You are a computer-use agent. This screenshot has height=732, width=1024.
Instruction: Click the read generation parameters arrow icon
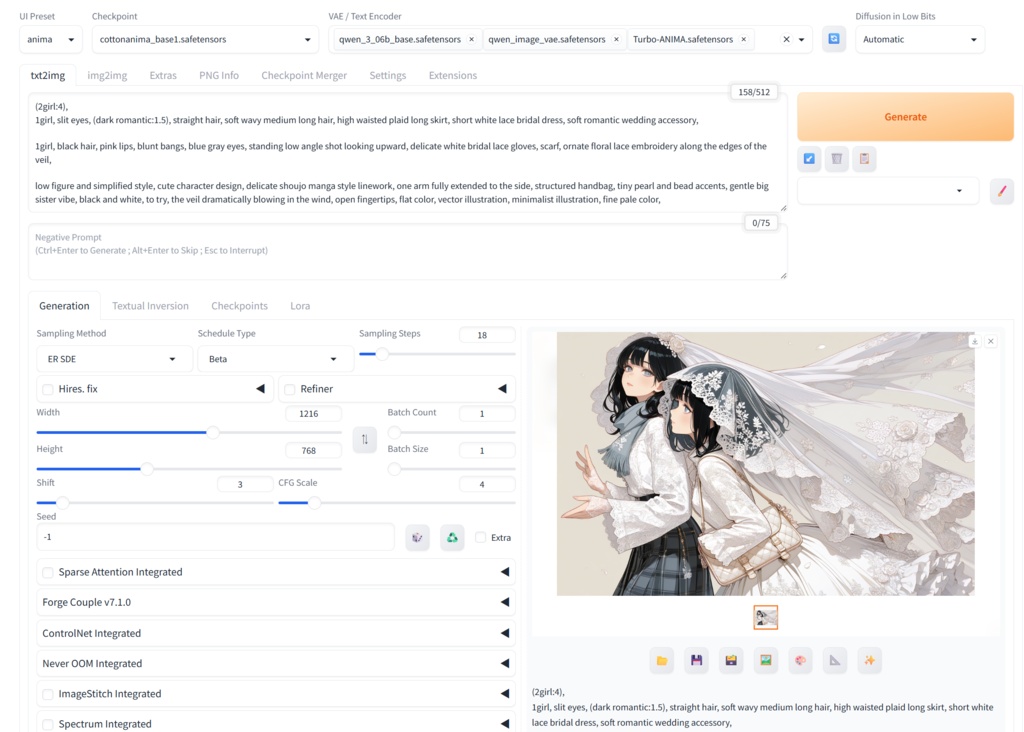(809, 159)
